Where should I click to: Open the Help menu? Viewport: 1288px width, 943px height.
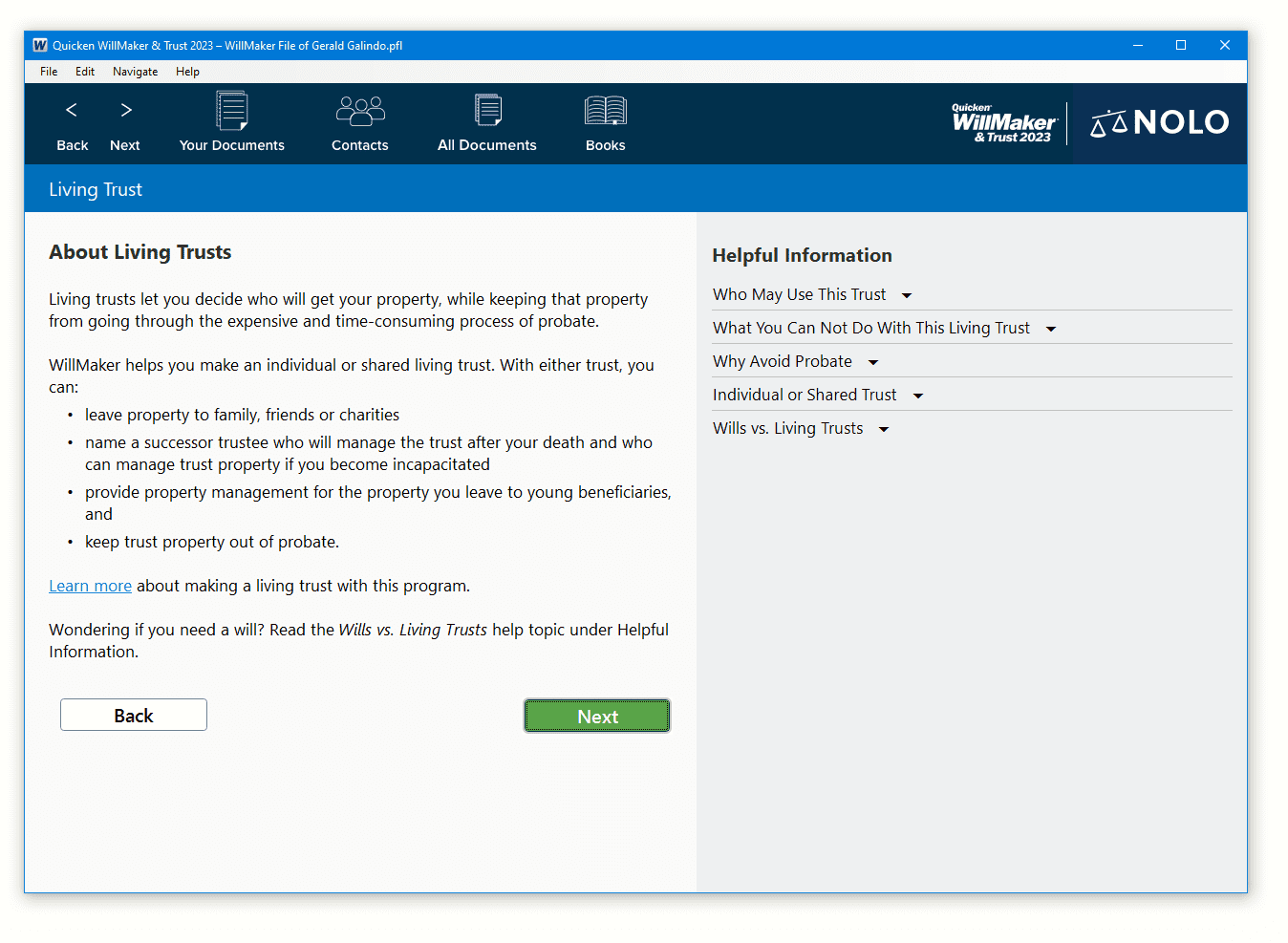click(187, 71)
